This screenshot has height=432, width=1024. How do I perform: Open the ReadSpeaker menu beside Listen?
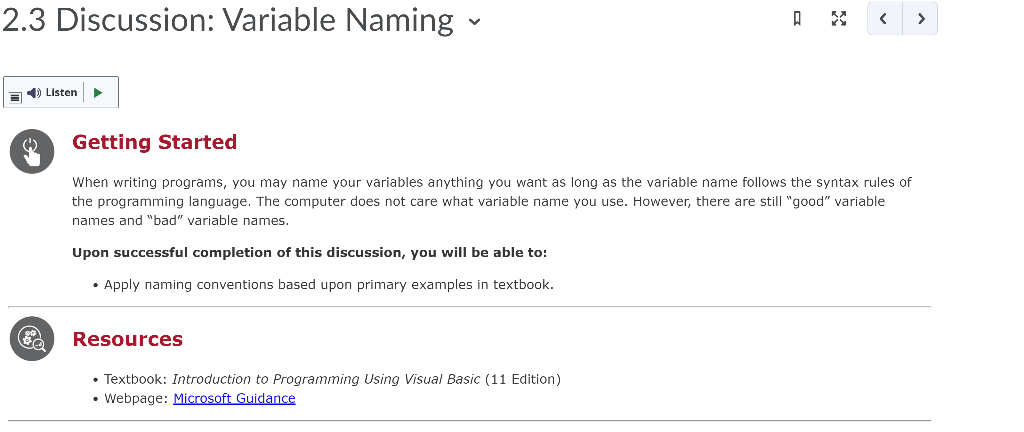[x=16, y=97]
